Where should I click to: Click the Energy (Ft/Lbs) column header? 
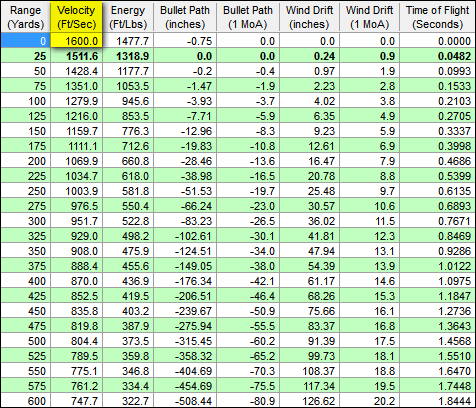tap(128, 17)
